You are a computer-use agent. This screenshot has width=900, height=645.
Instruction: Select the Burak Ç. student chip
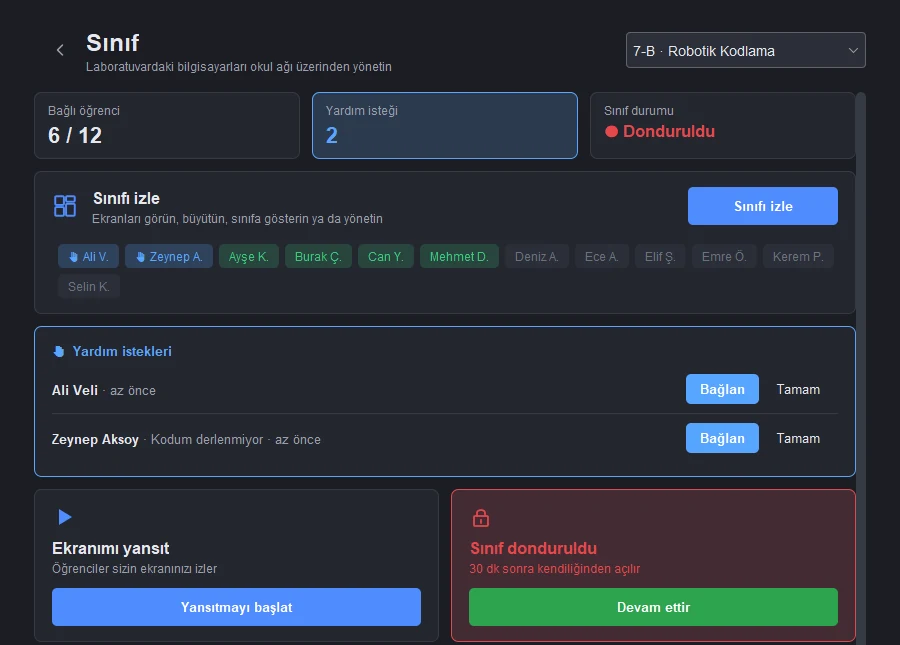click(318, 257)
